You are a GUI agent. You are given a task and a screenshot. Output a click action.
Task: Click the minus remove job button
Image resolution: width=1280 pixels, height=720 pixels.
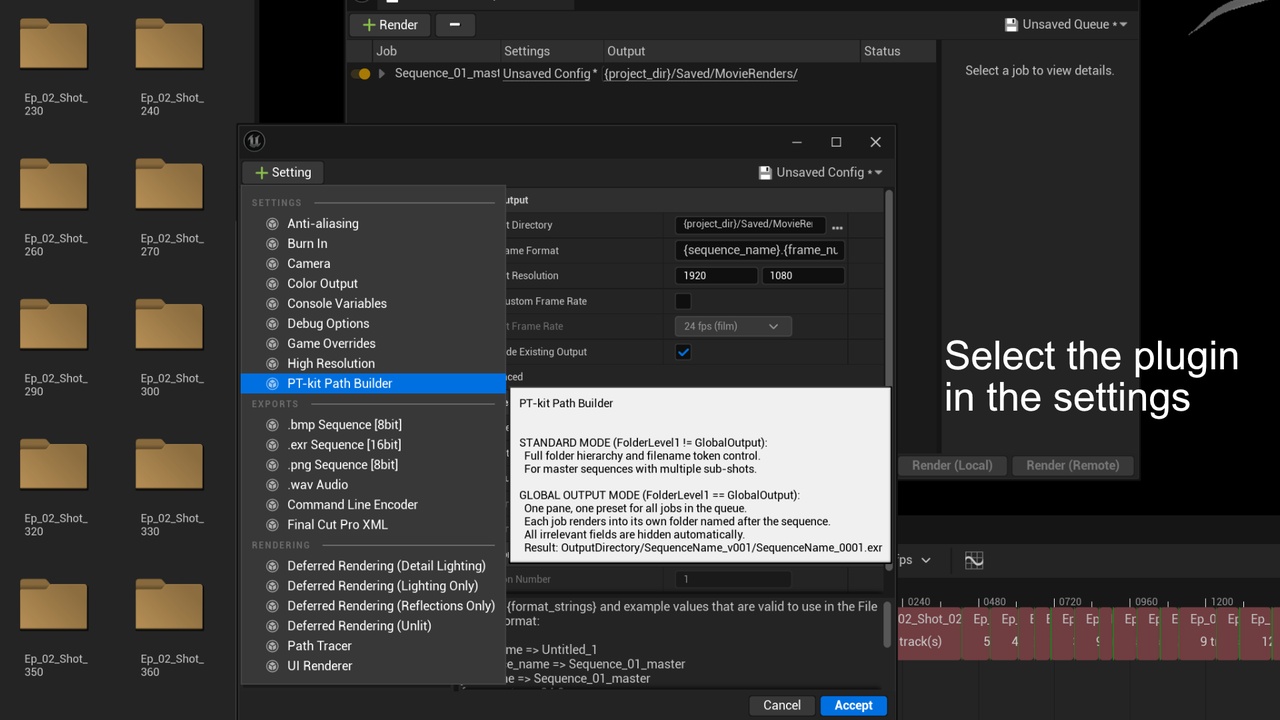click(x=455, y=25)
